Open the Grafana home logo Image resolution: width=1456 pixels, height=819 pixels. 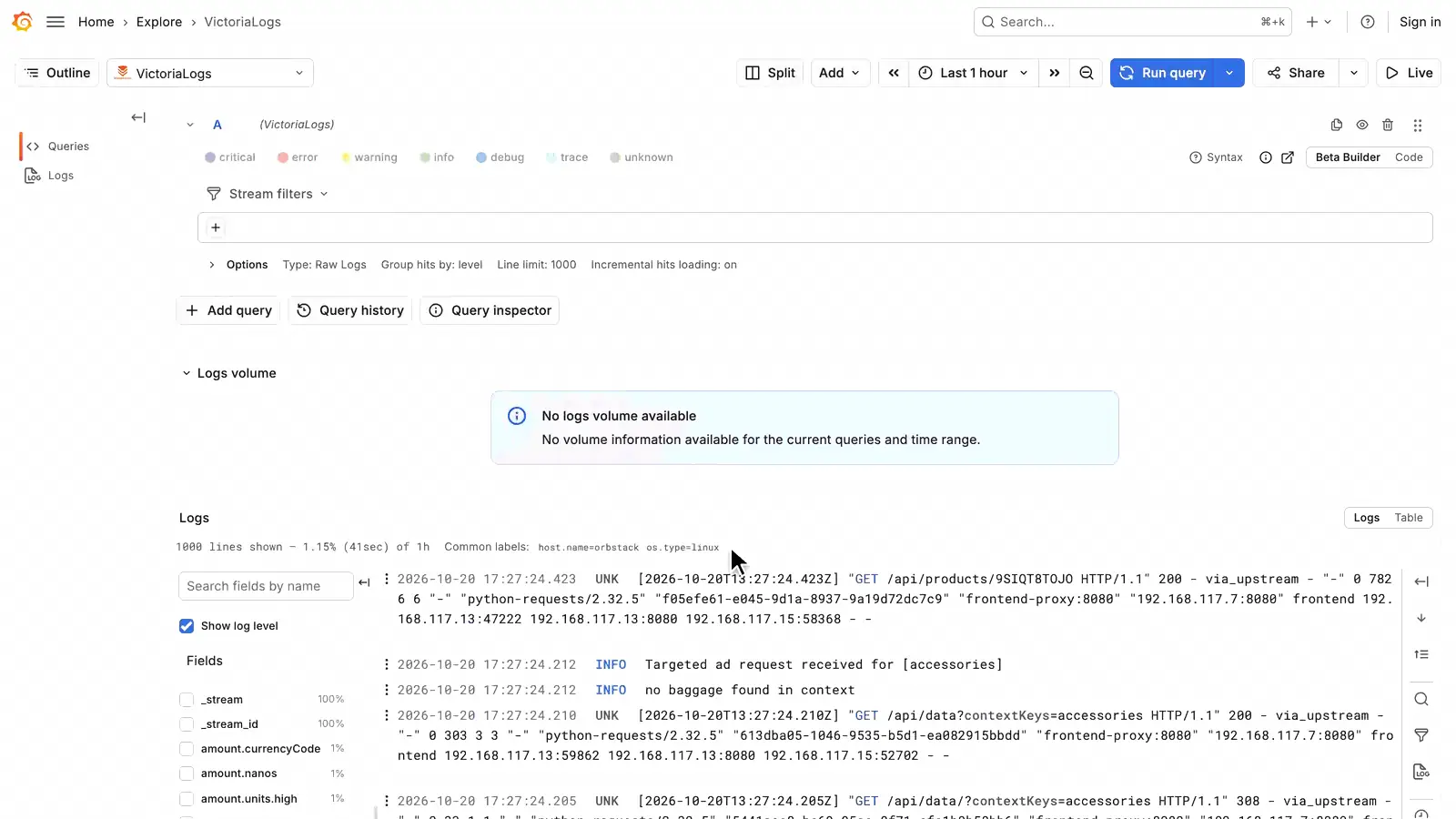(23, 22)
